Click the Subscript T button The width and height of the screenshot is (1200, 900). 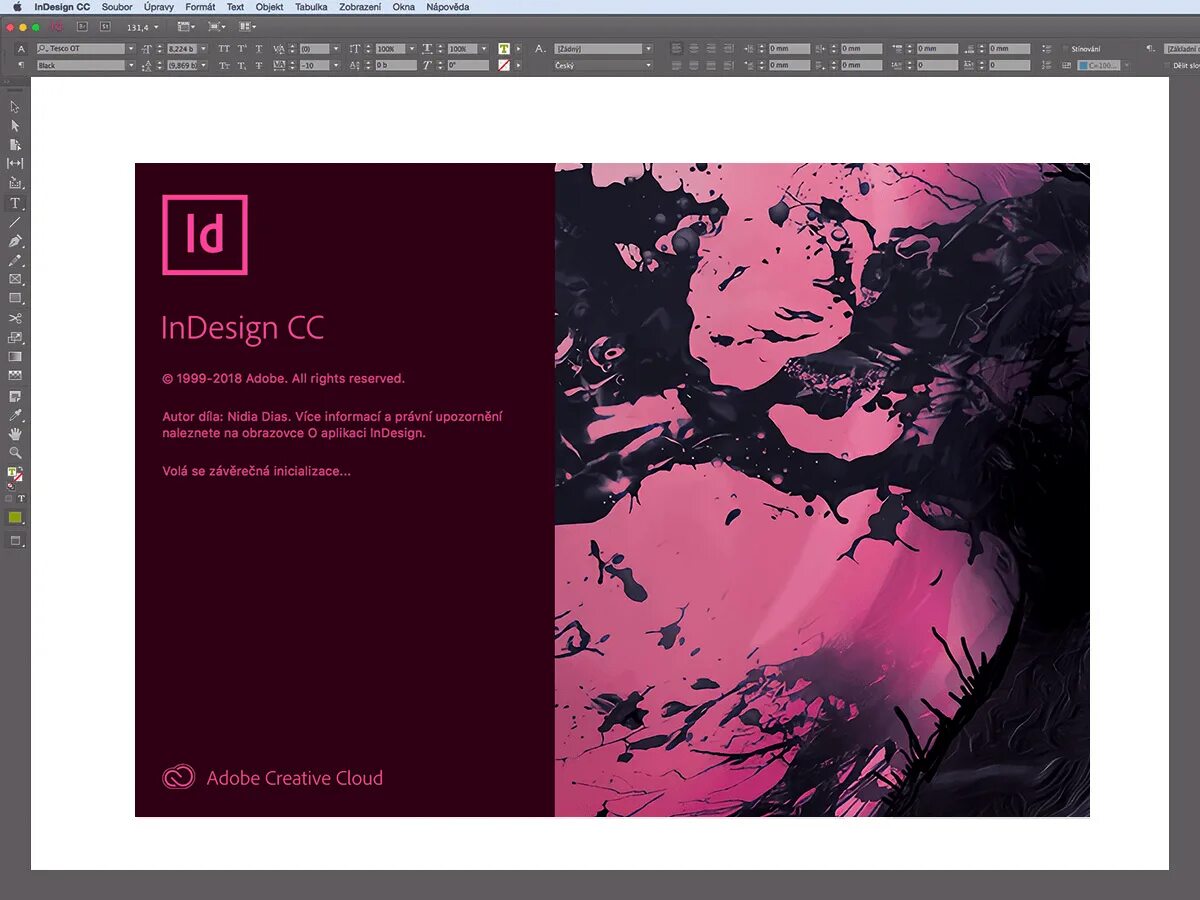coord(241,65)
